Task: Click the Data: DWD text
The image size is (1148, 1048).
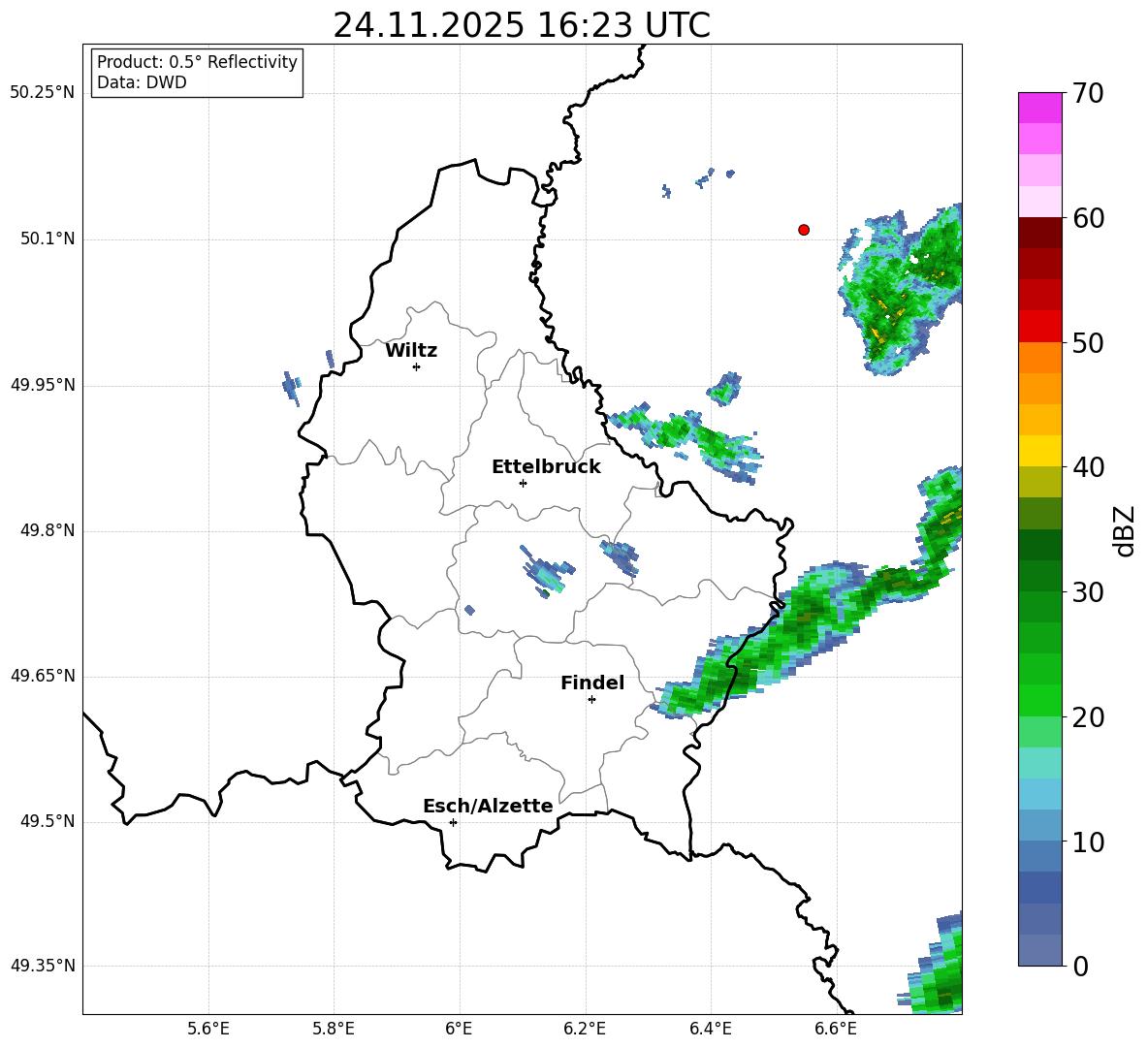Action: 142,82
